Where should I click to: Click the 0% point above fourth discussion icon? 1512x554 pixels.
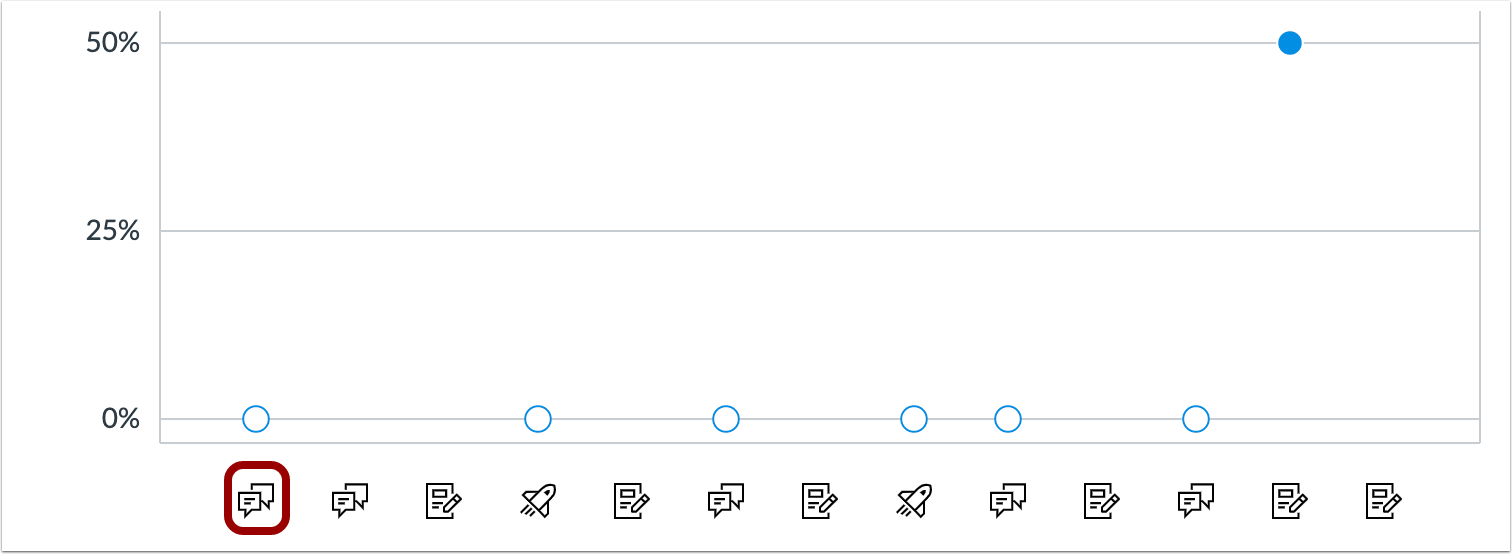point(1008,419)
